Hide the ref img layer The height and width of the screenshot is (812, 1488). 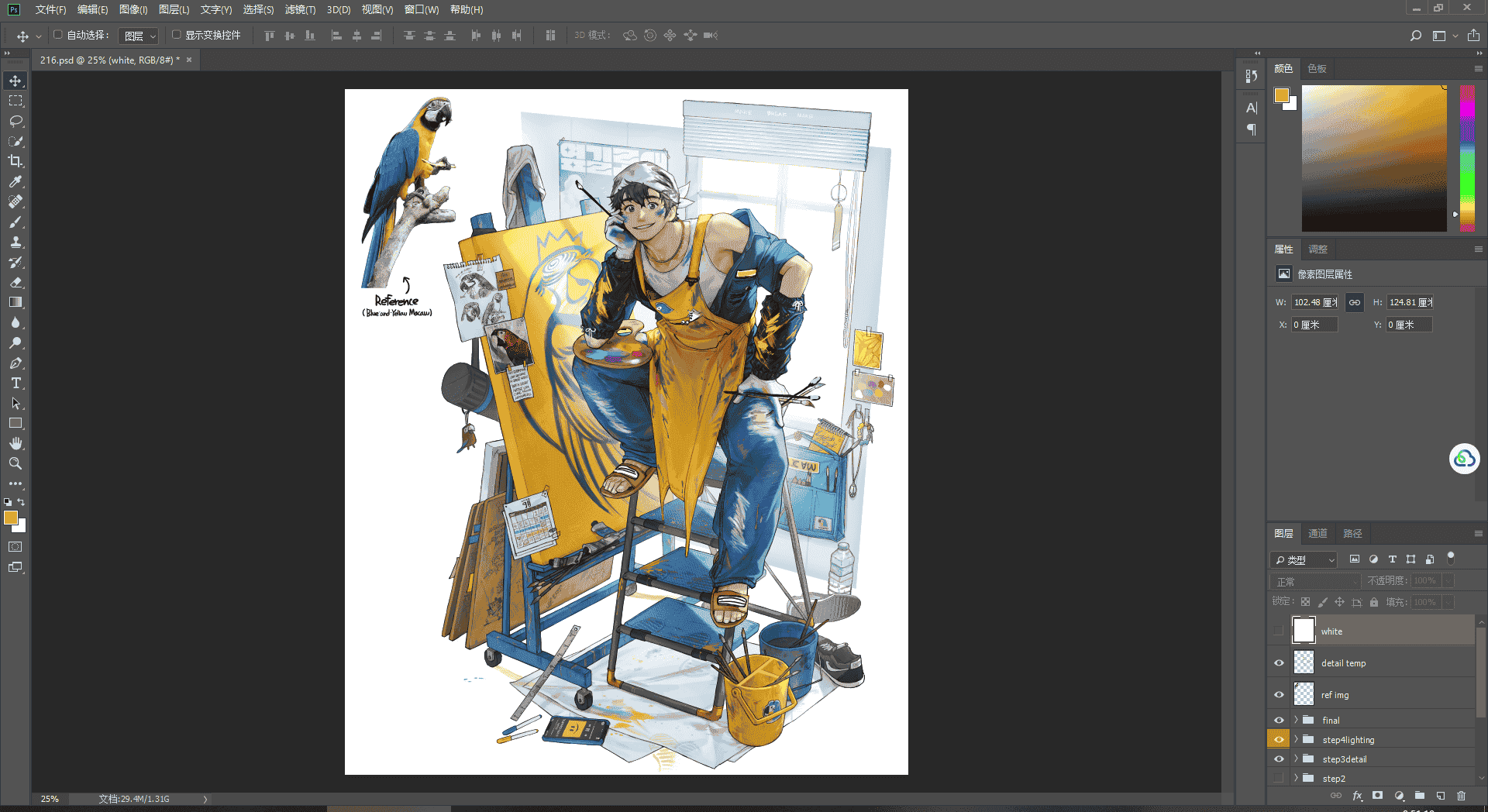[1279, 694]
